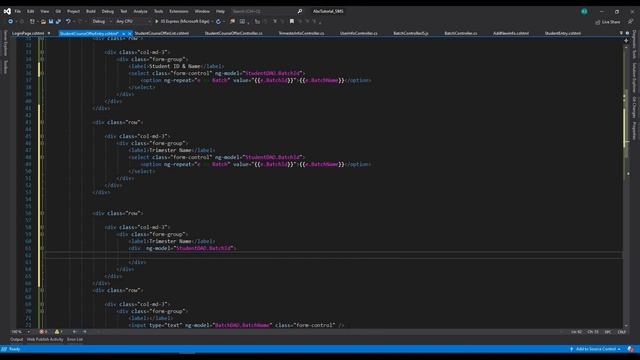Collapse the select element on line 48
640x360 pixels.
42,157
